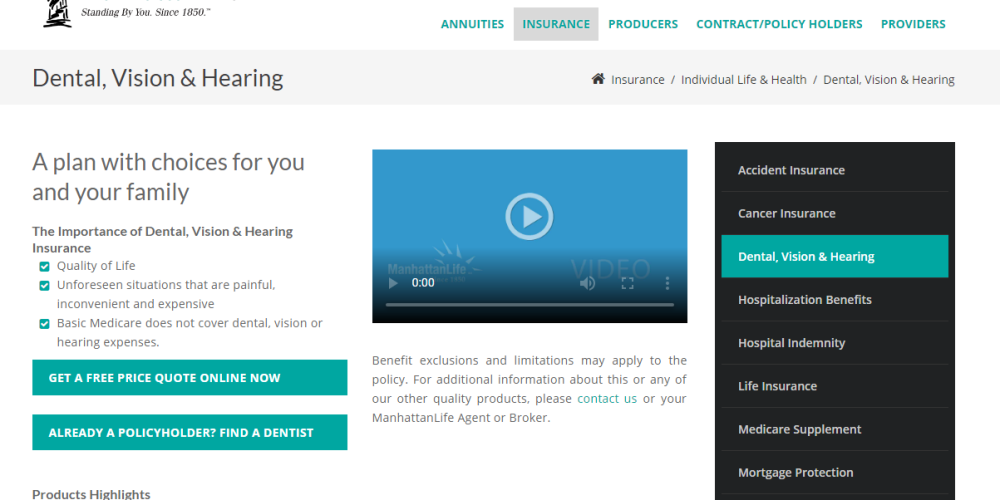Follow the 'contact us' link
Viewport: 1000px width, 500px height.
click(606, 398)
